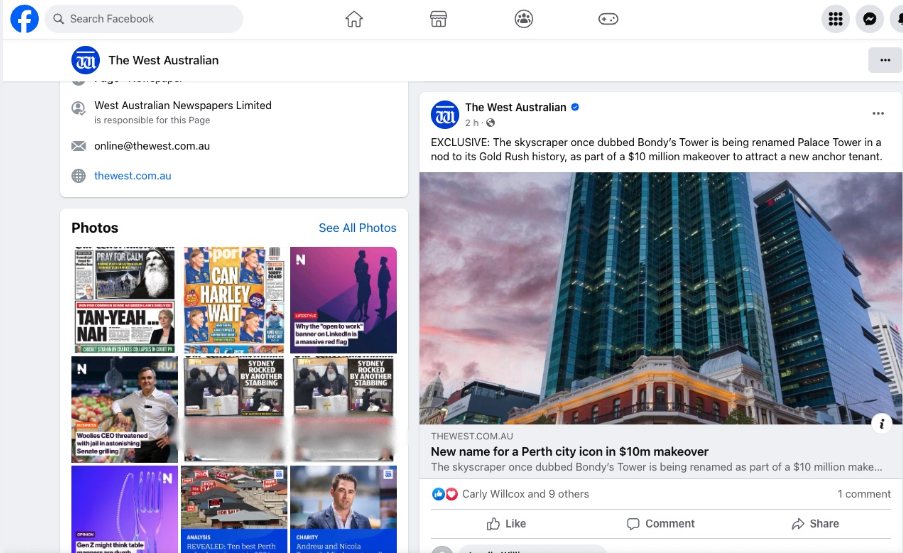
Task: Open the open to work LinkedIn banner photo
Action: (343, 300)
